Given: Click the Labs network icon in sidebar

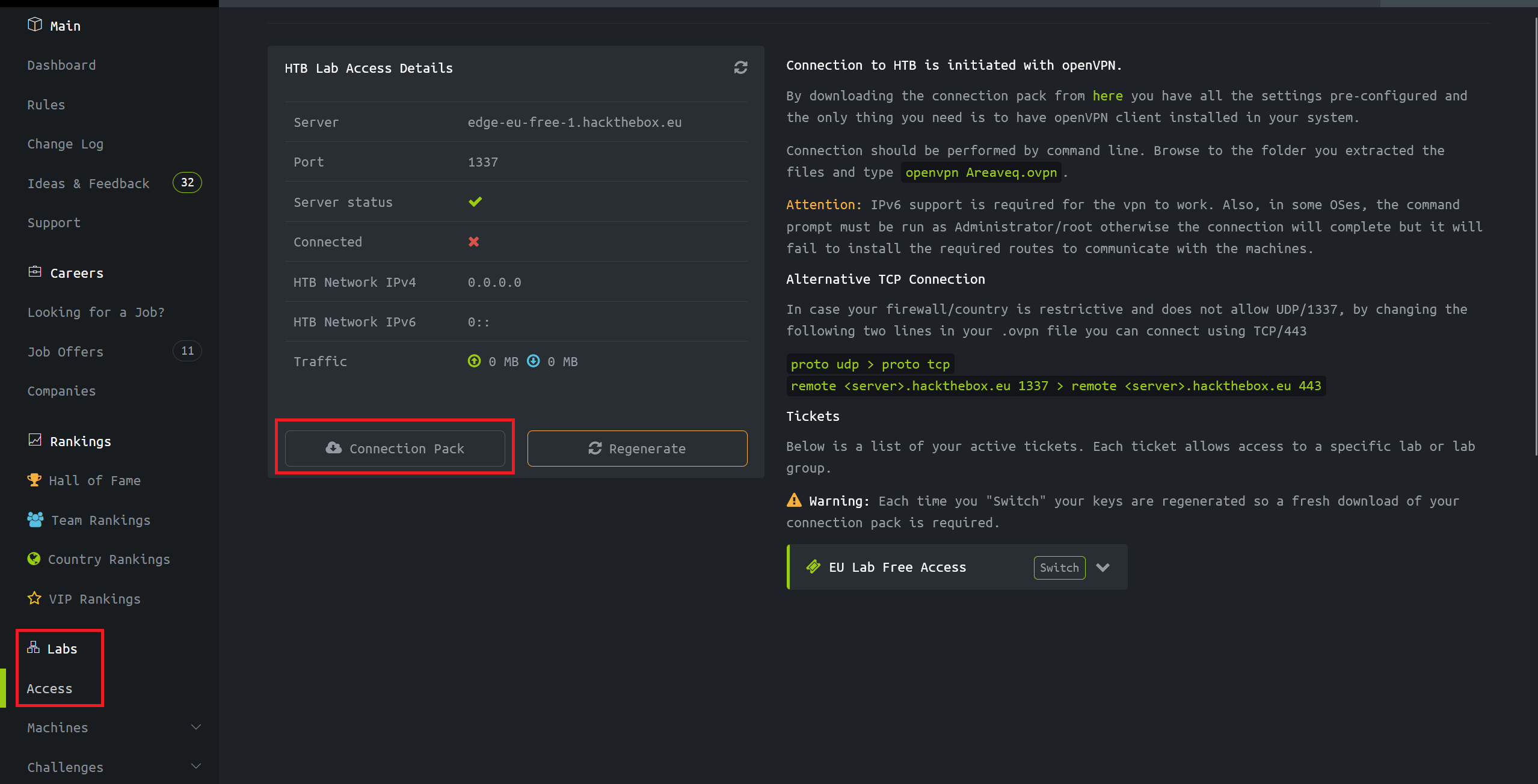Looking at the screenshot, I should click(x=33, y=648).
